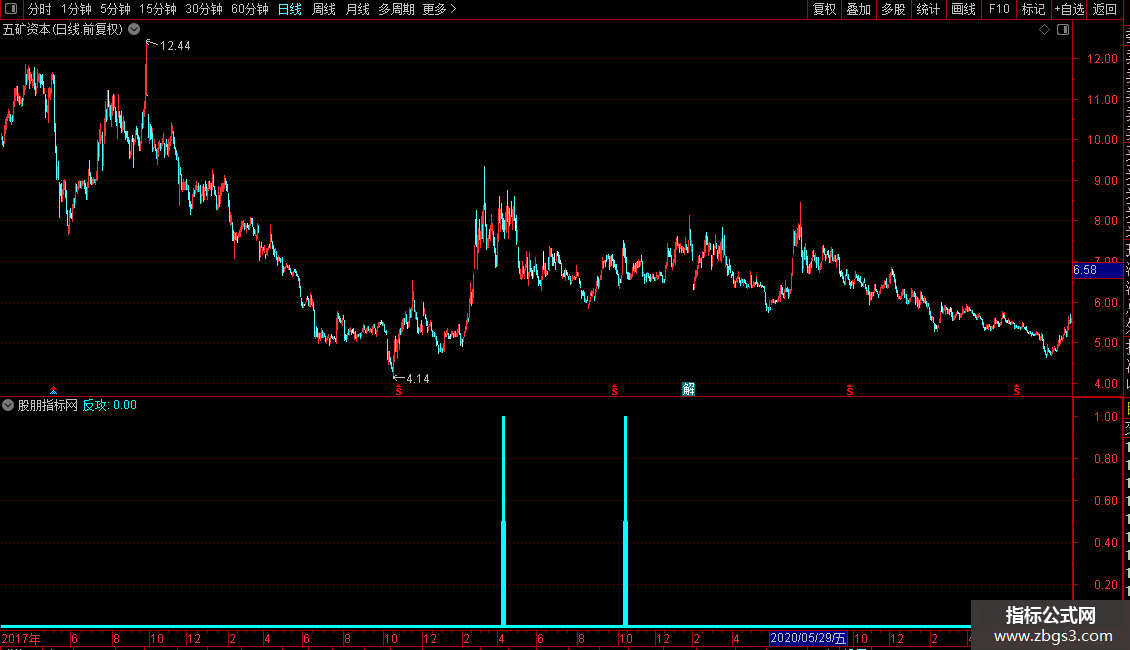Viewport: 1130px width, 650px height.
Task: Click the blue up-arrow marker near 2017
Action: [53, 390]
